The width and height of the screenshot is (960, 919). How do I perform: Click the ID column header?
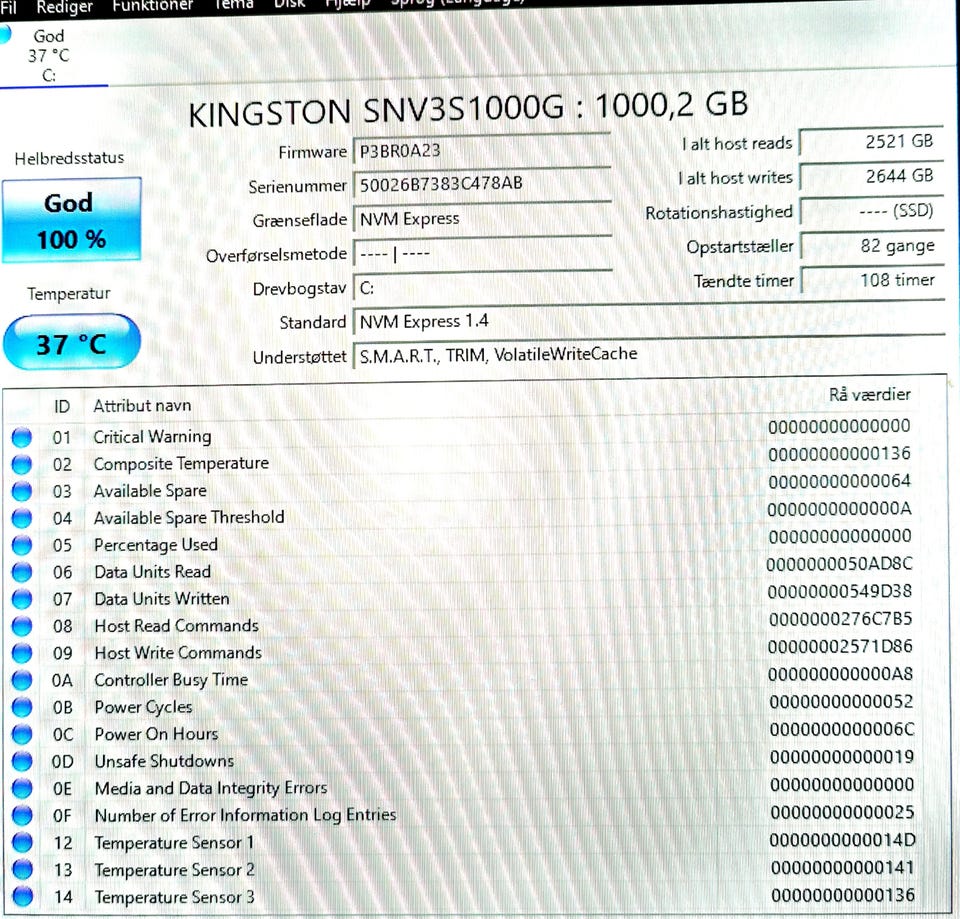click(x=62, y=407)
